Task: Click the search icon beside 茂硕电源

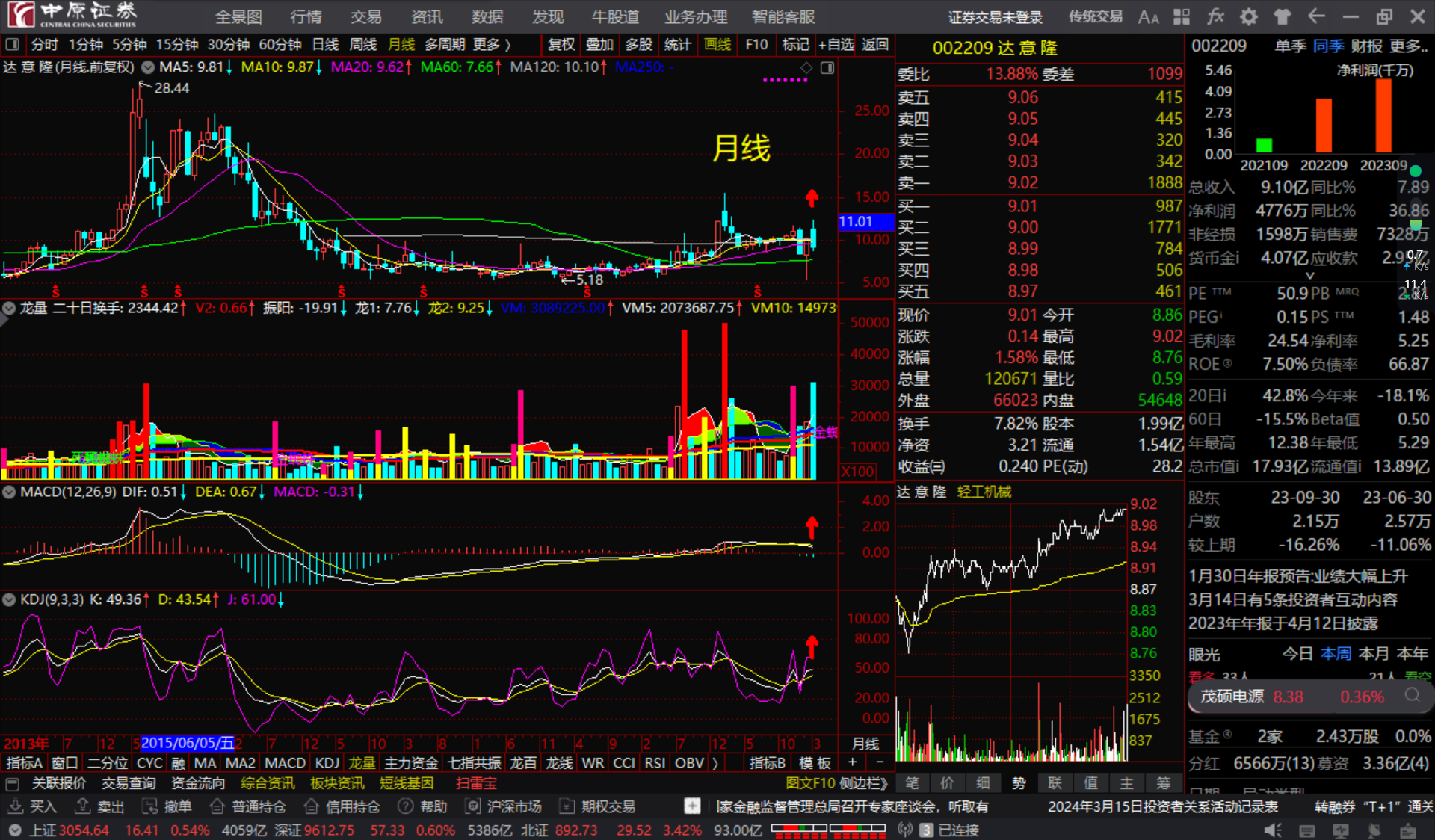Action: click(x=1412, y=696)
